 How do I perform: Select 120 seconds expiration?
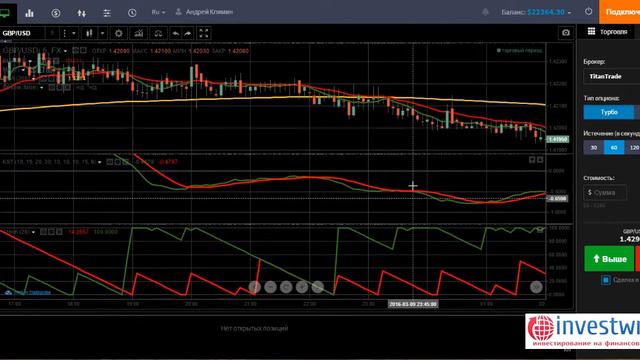pos(633,147)
